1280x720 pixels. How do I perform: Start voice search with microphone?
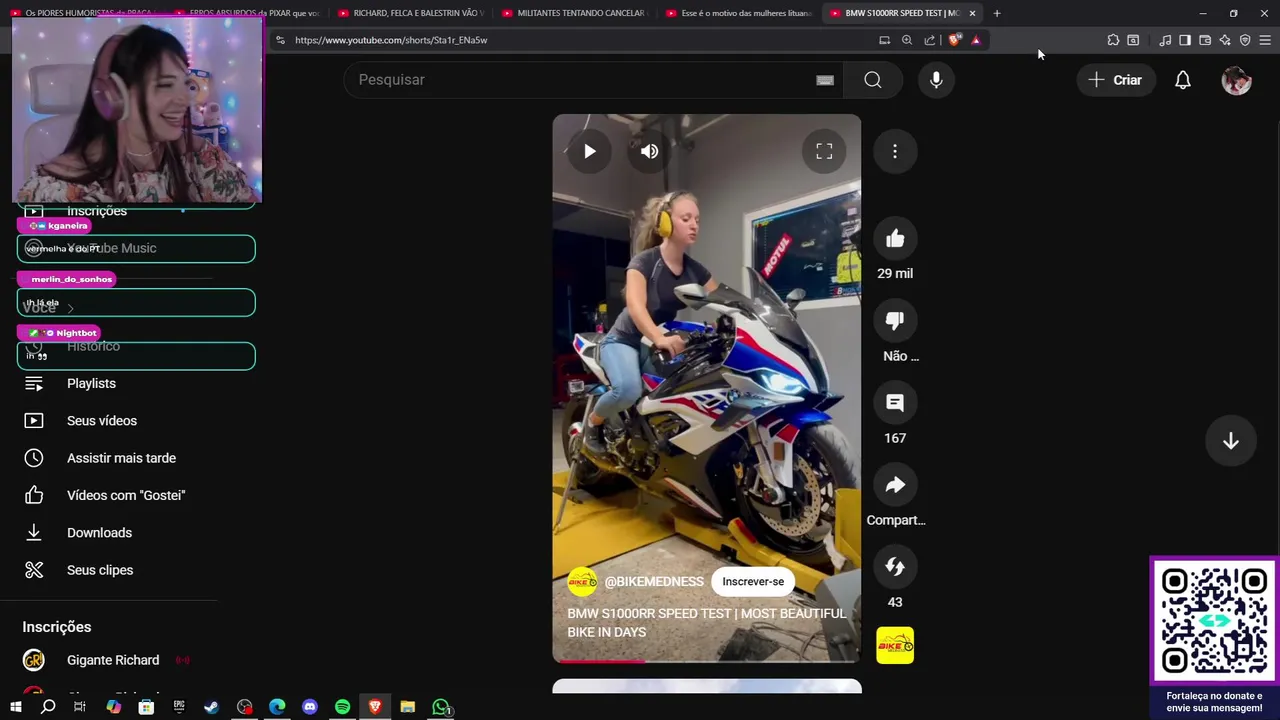(936, 80)
